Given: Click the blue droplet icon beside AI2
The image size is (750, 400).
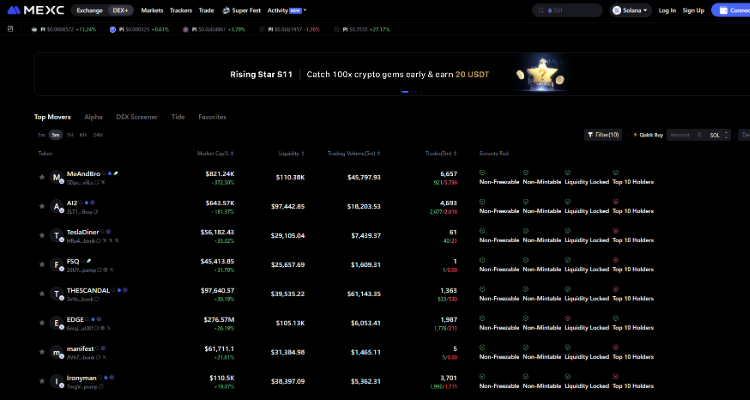Looking at the screenshot, I should [87, 202].
